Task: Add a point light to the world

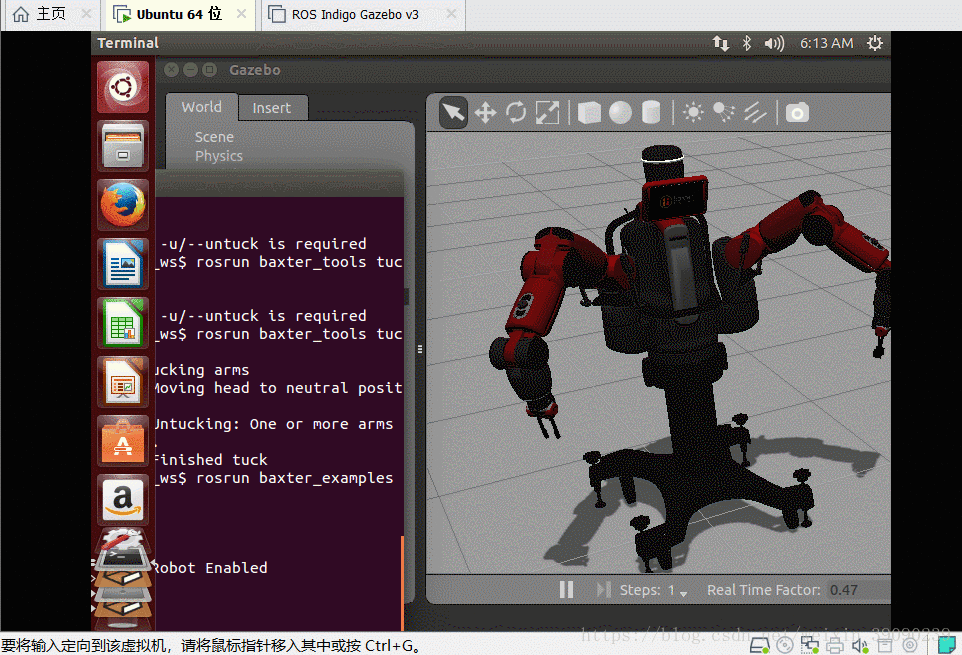Action: pyautogui.click(x=693, y=112)
